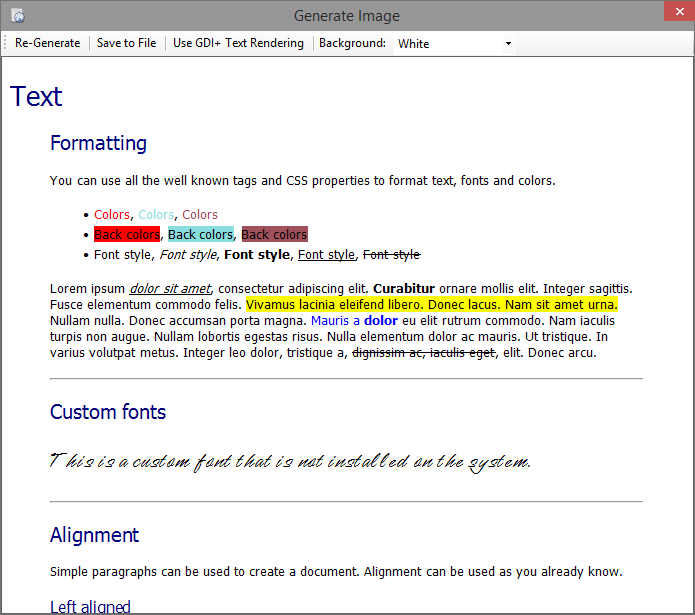Click the custom font handwriting sample line
Image resolution: width=695 pixels, height=615 pixels.
(290, 461)
